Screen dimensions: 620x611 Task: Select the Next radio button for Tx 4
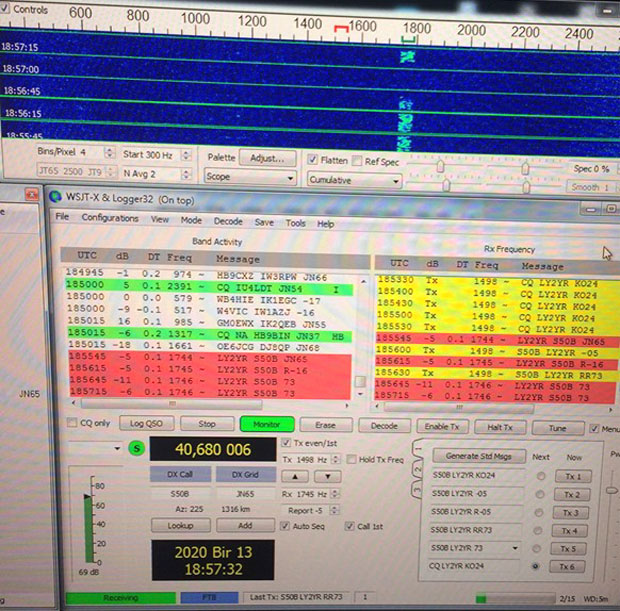(537, 530)
